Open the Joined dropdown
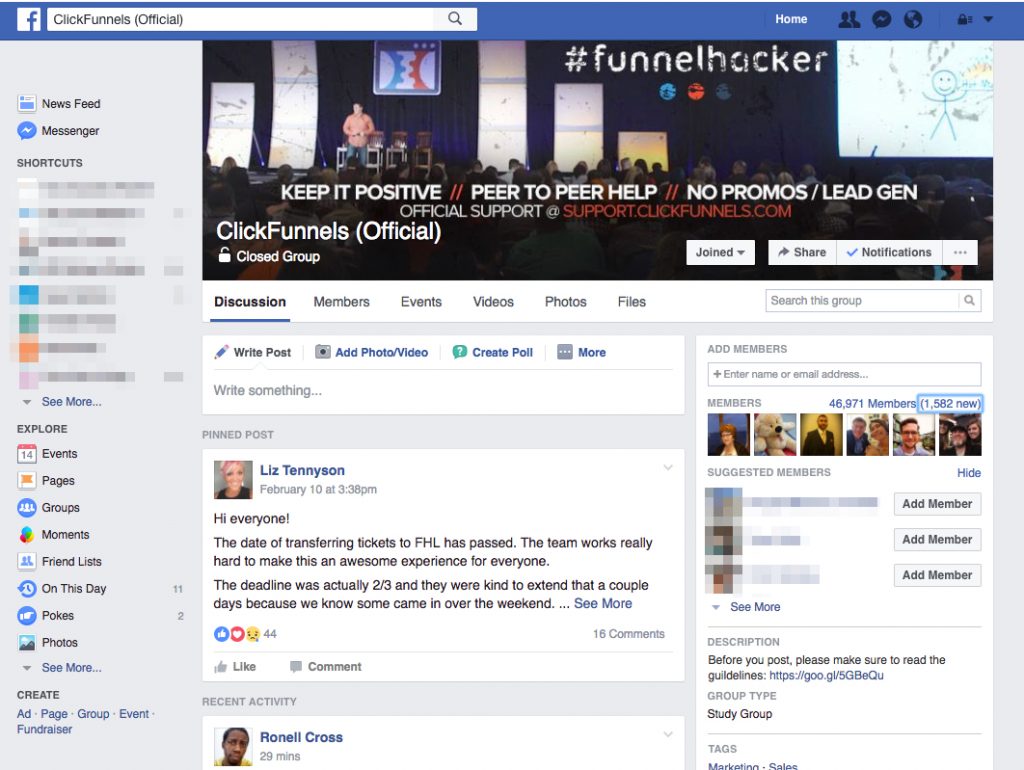1024x770 pixels. (720, 252)
